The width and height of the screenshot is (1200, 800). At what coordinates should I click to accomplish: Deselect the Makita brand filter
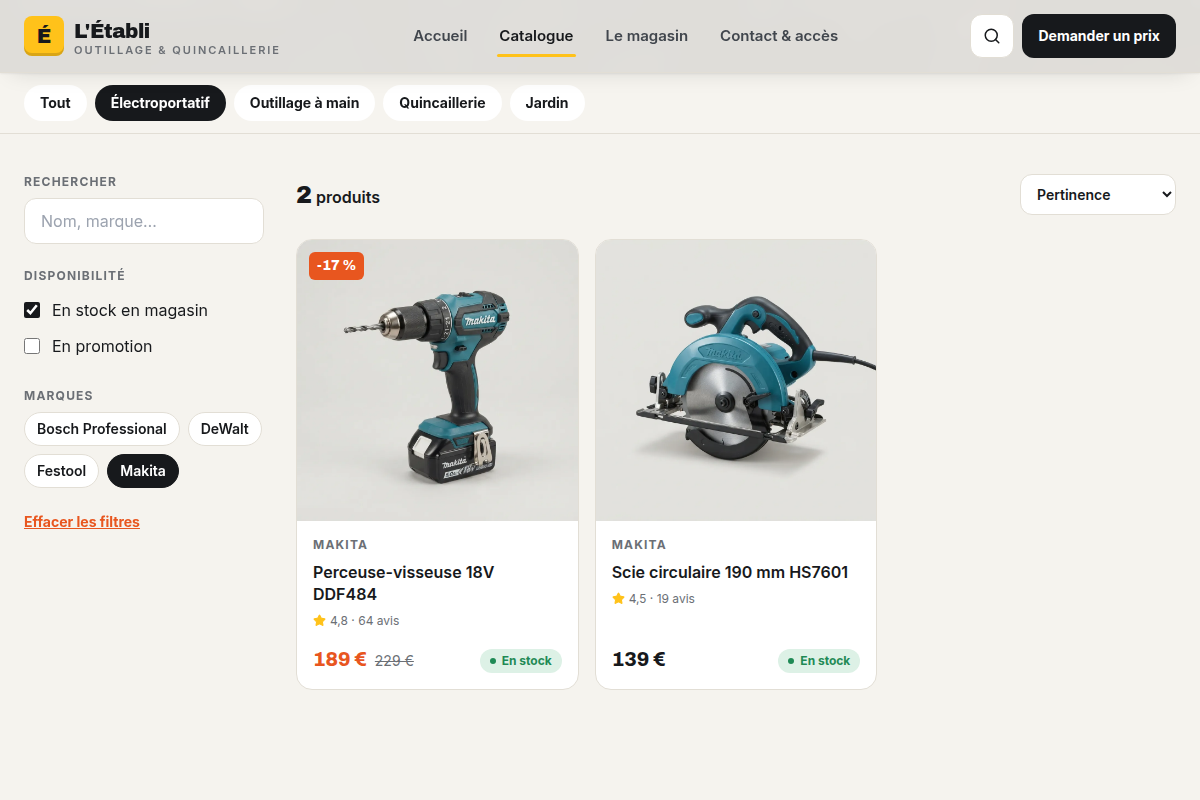[x=143, y=471]
